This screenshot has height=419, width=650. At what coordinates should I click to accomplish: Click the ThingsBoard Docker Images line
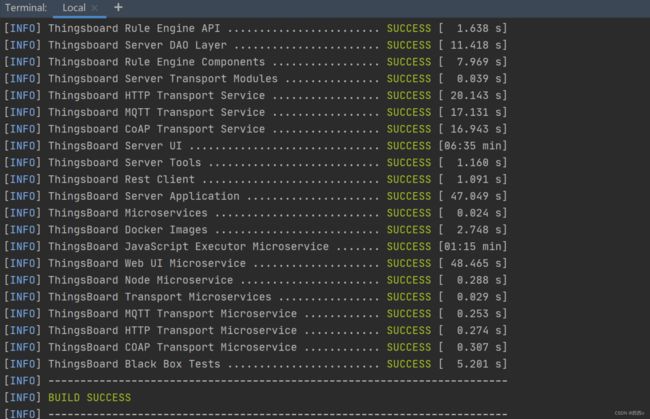point(255,230)
